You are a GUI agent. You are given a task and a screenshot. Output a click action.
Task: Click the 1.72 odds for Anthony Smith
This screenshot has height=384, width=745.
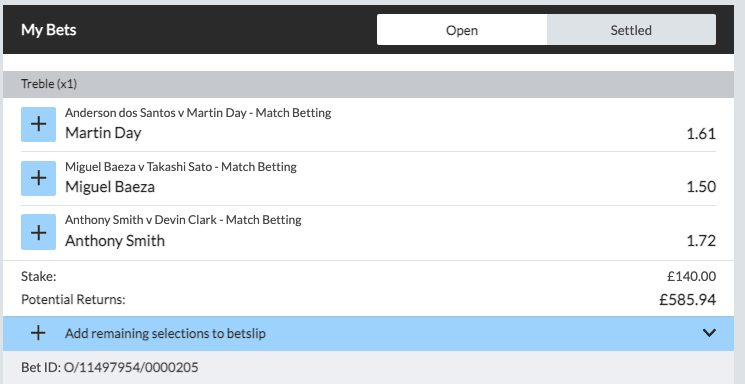point(701,241)
